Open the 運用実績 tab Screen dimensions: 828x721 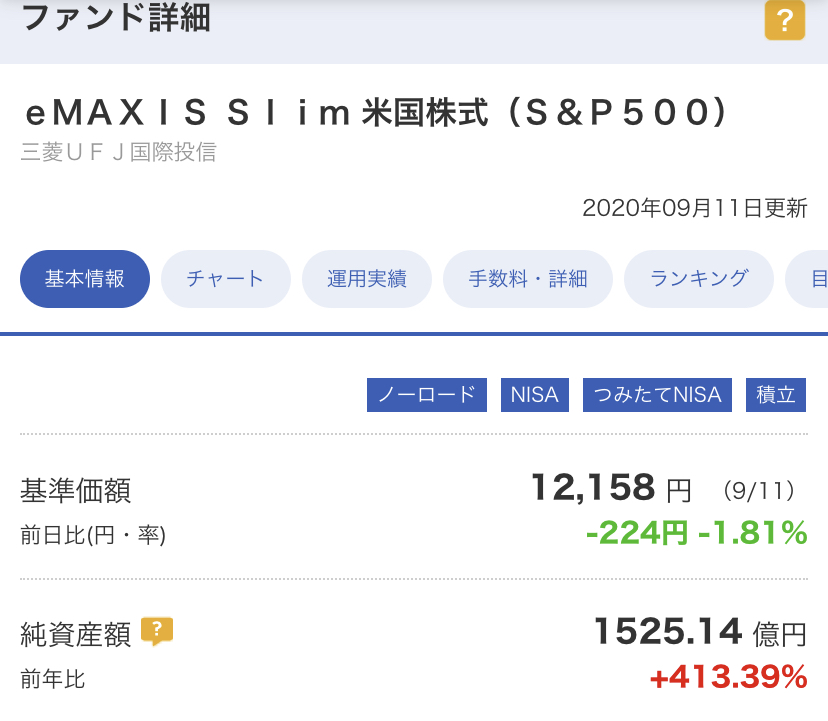366,279
